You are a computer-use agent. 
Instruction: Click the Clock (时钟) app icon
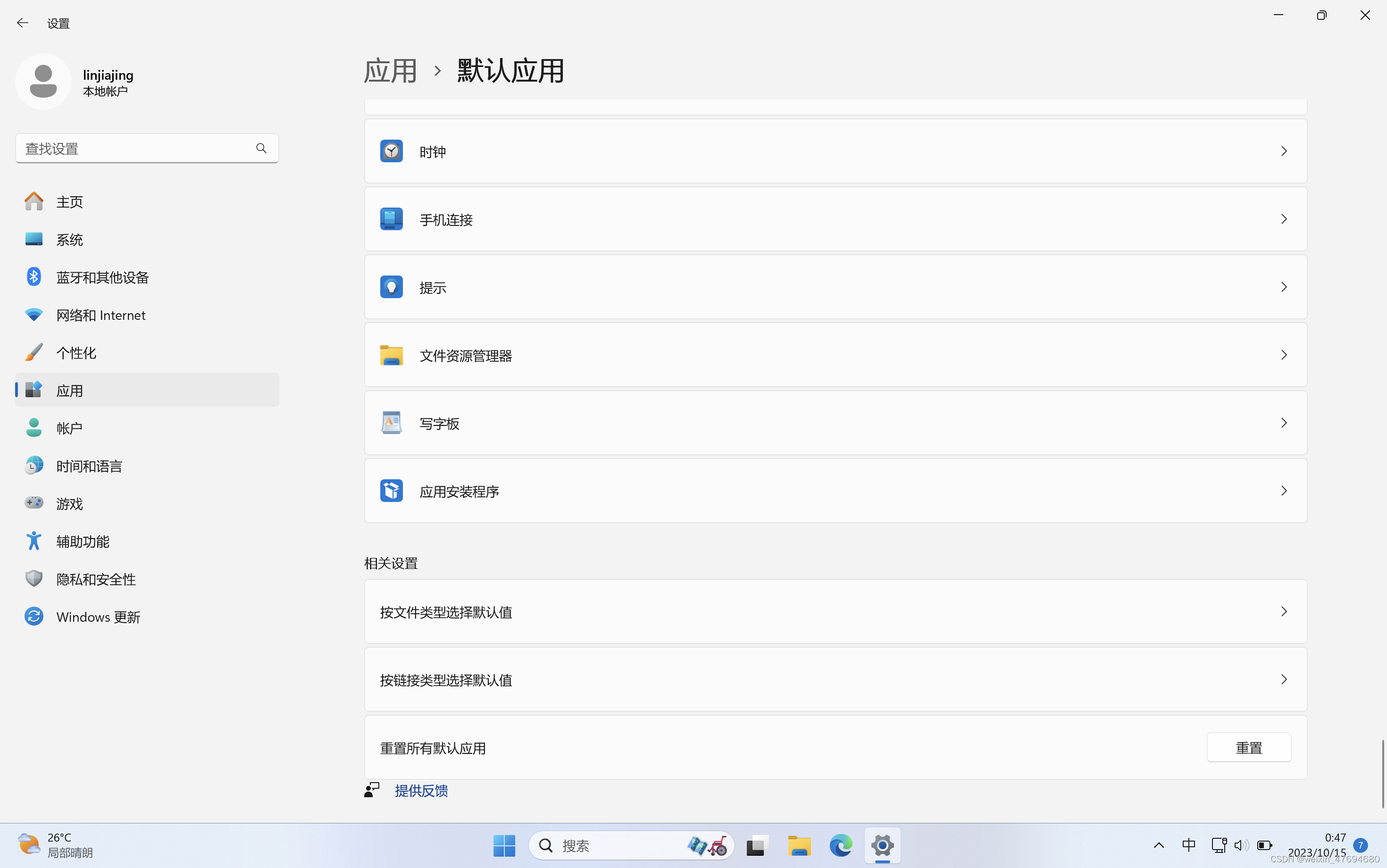(x=391, y=151)
